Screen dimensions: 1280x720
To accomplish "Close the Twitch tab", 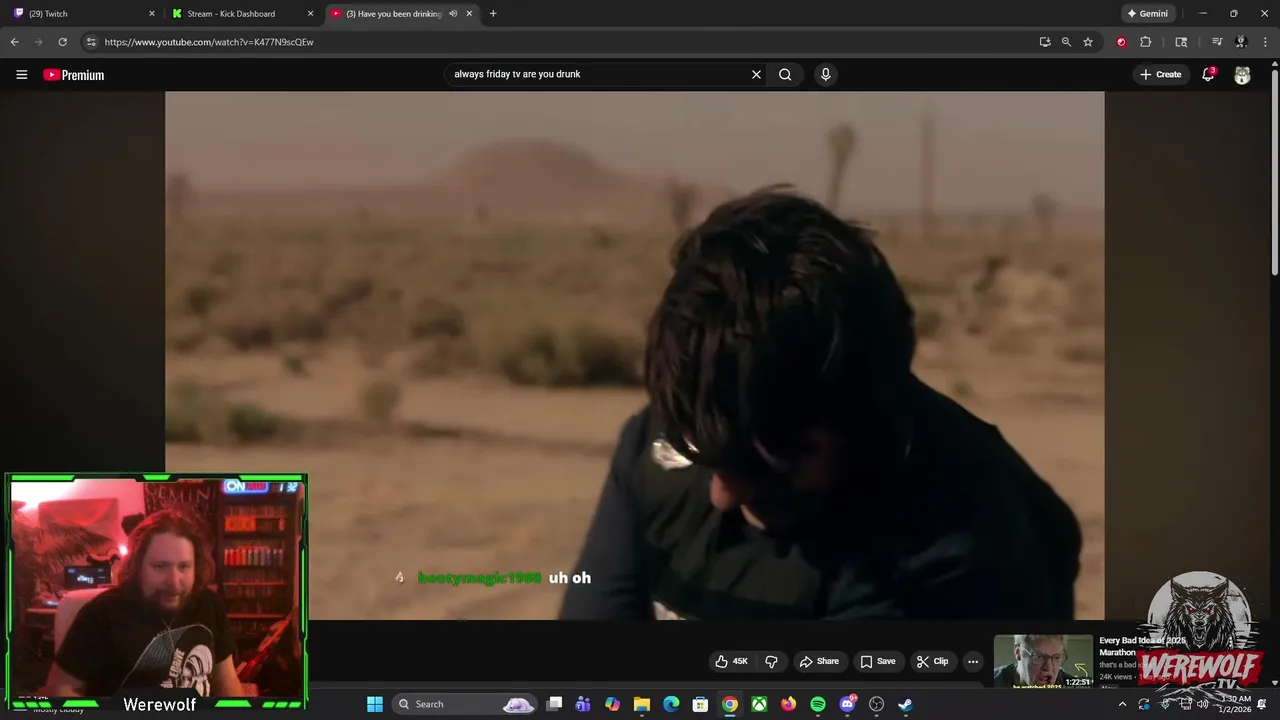I will point(152,14).
